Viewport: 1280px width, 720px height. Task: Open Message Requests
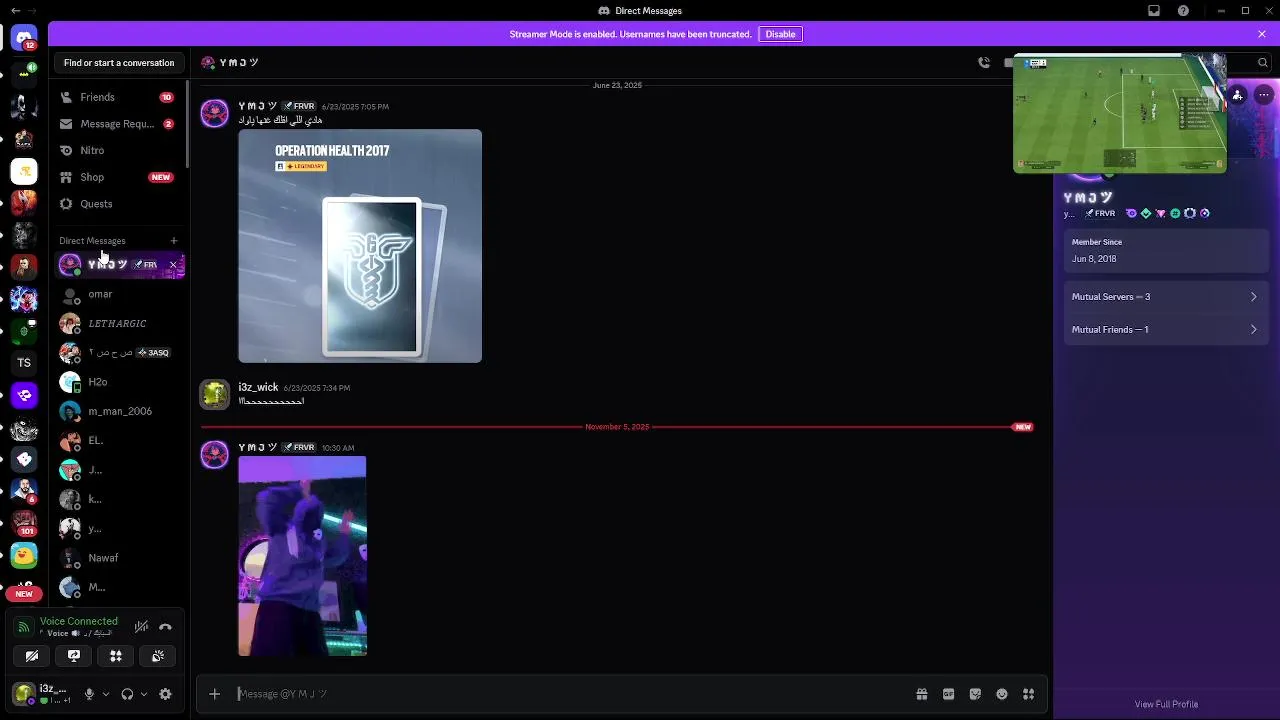pos(119,124)
